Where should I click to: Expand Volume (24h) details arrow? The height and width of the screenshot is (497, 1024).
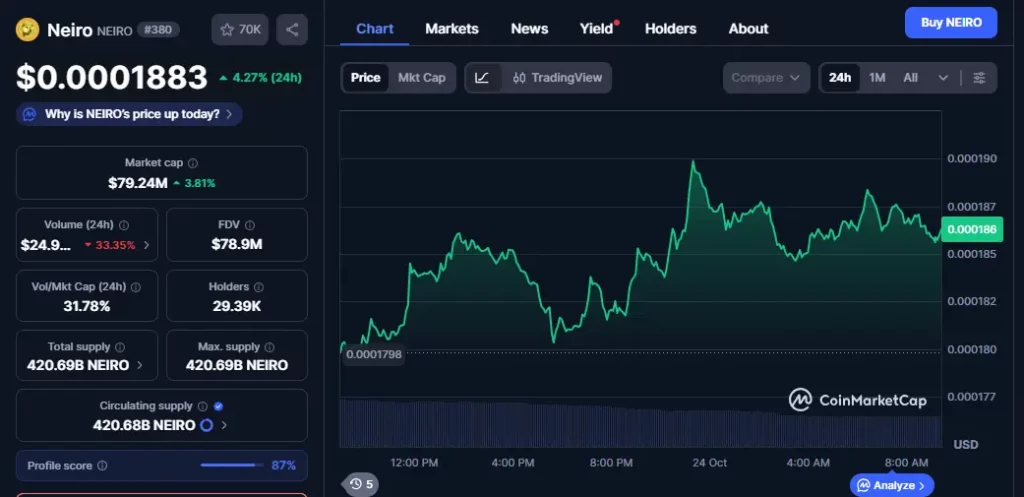[147, 245]
